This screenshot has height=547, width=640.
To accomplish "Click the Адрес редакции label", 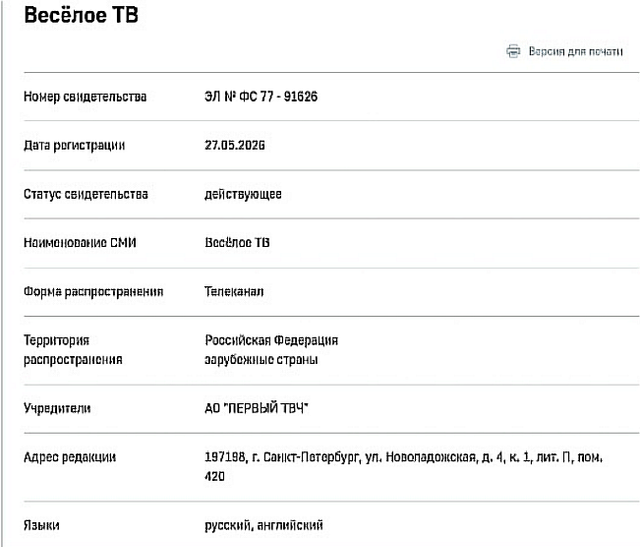I will coord(70,457).
